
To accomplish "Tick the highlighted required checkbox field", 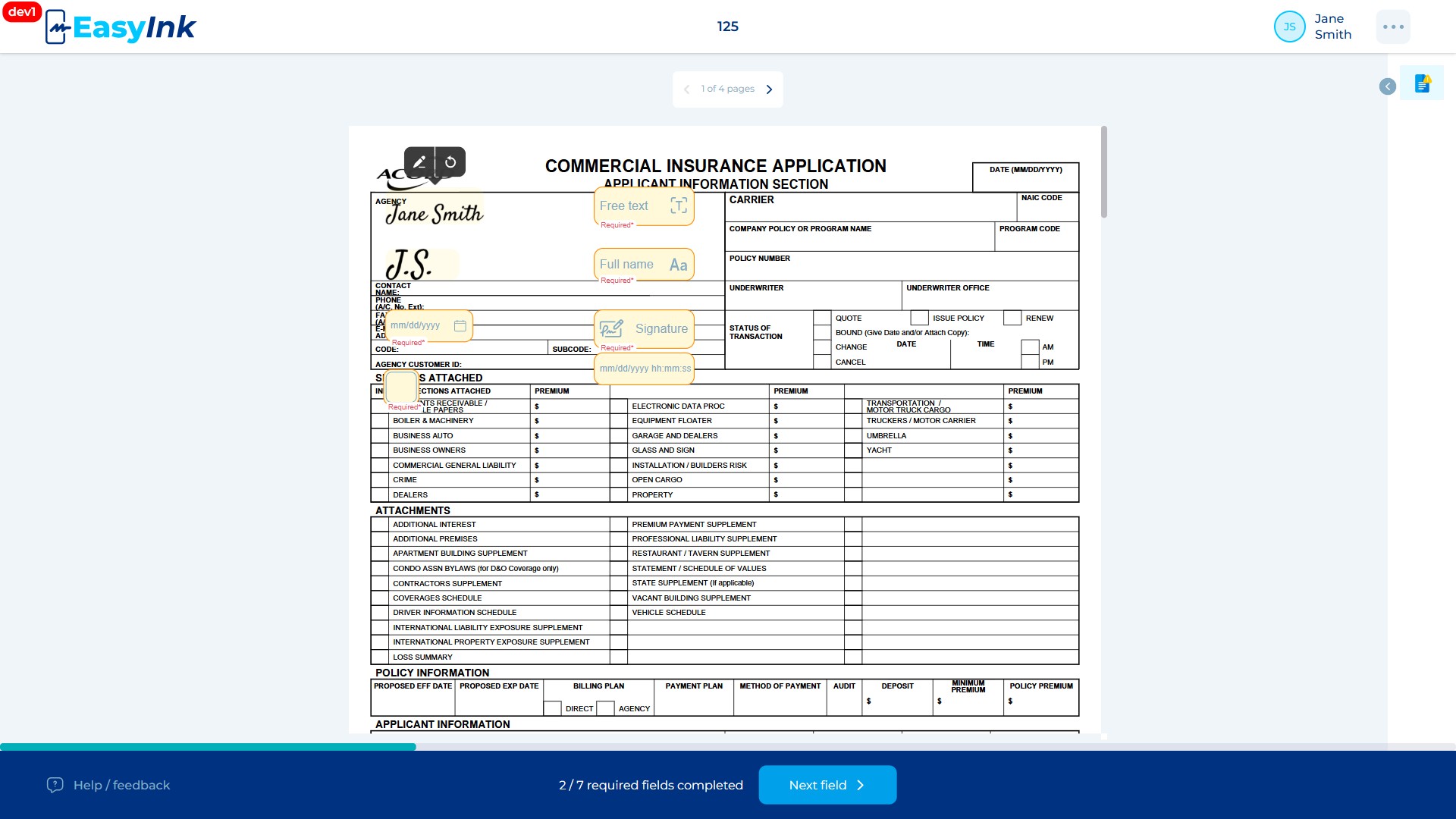I will point(402,388).
